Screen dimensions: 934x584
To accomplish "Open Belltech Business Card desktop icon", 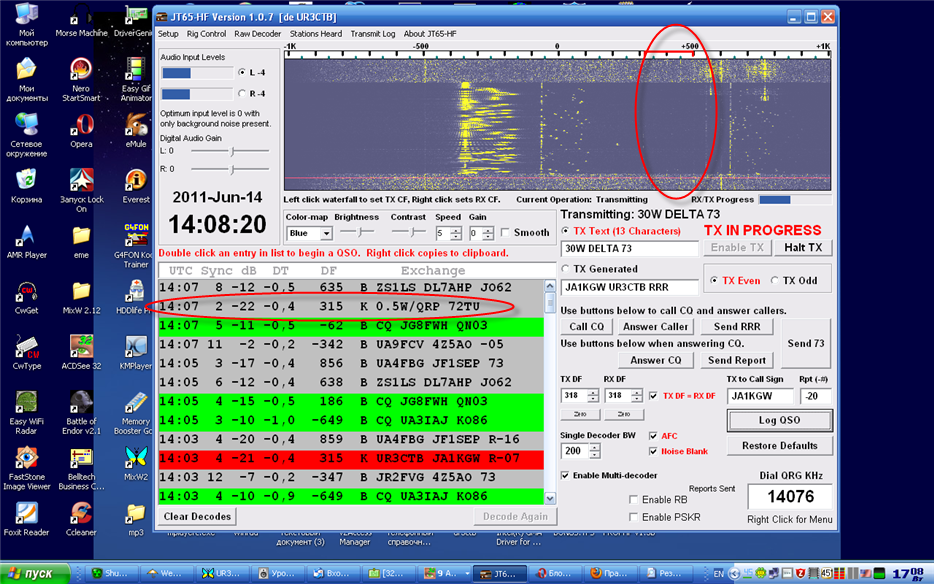I will (81, 468).
